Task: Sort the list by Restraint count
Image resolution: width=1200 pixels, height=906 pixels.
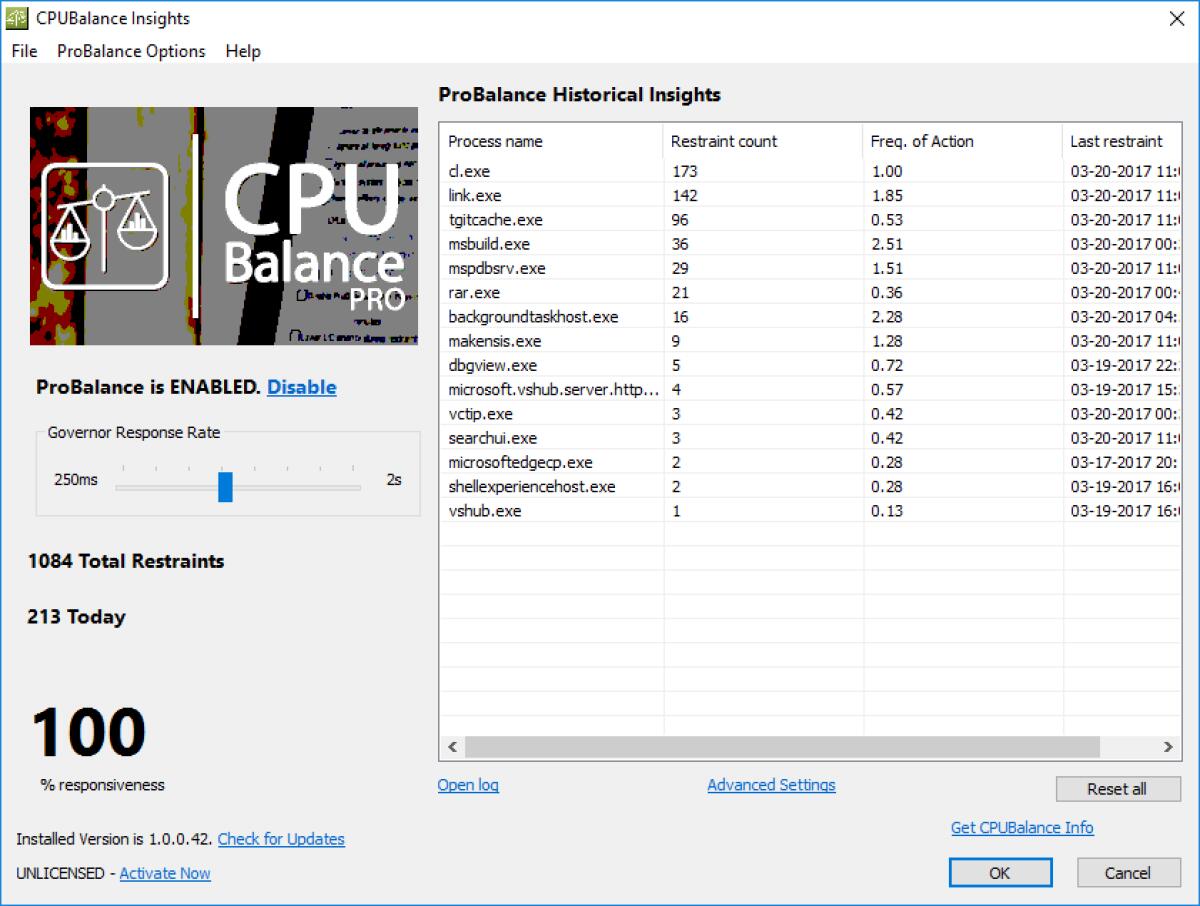Action: (723, 141)
